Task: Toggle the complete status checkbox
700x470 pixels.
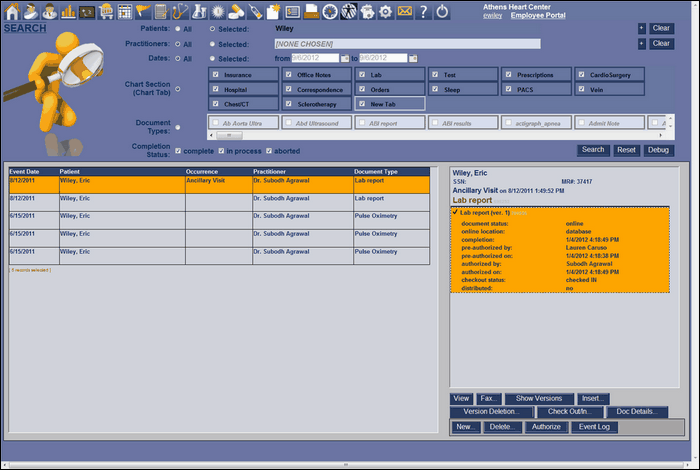Action: (179, 151)
